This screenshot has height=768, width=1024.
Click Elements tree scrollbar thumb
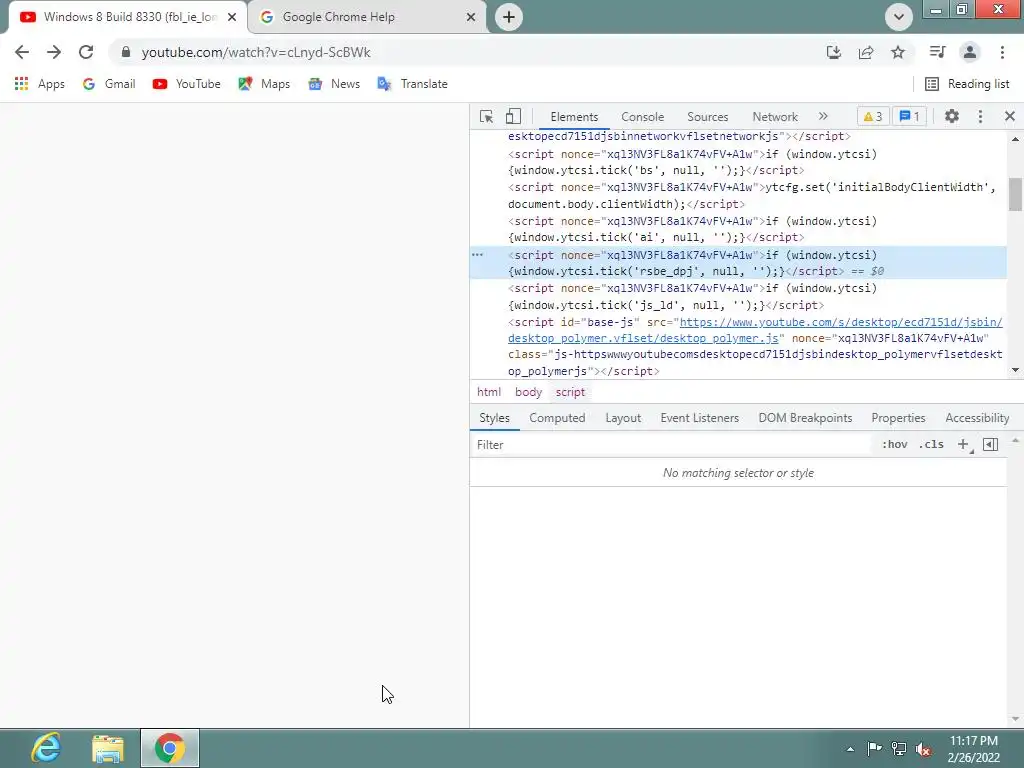(1015, 194)
